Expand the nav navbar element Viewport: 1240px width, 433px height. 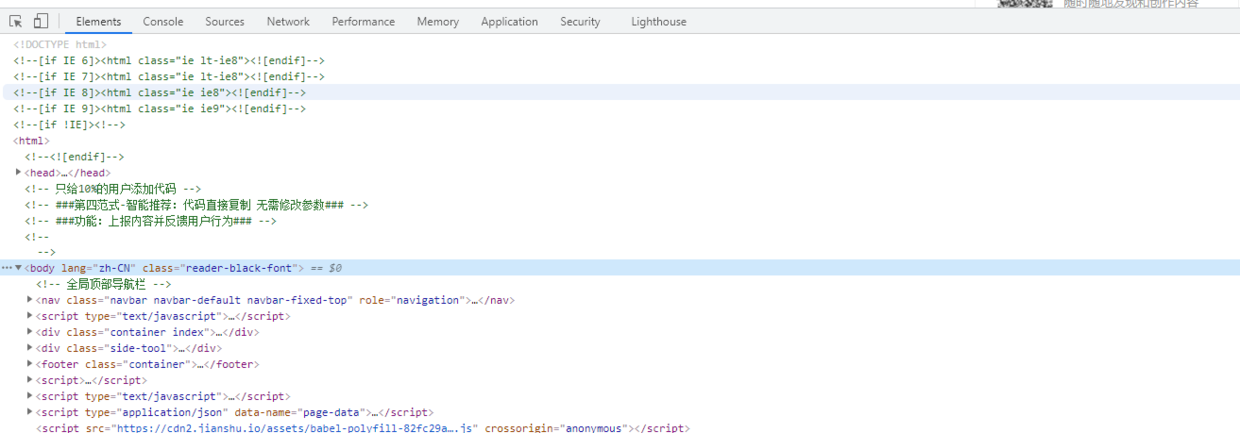(x=30, y=300)
